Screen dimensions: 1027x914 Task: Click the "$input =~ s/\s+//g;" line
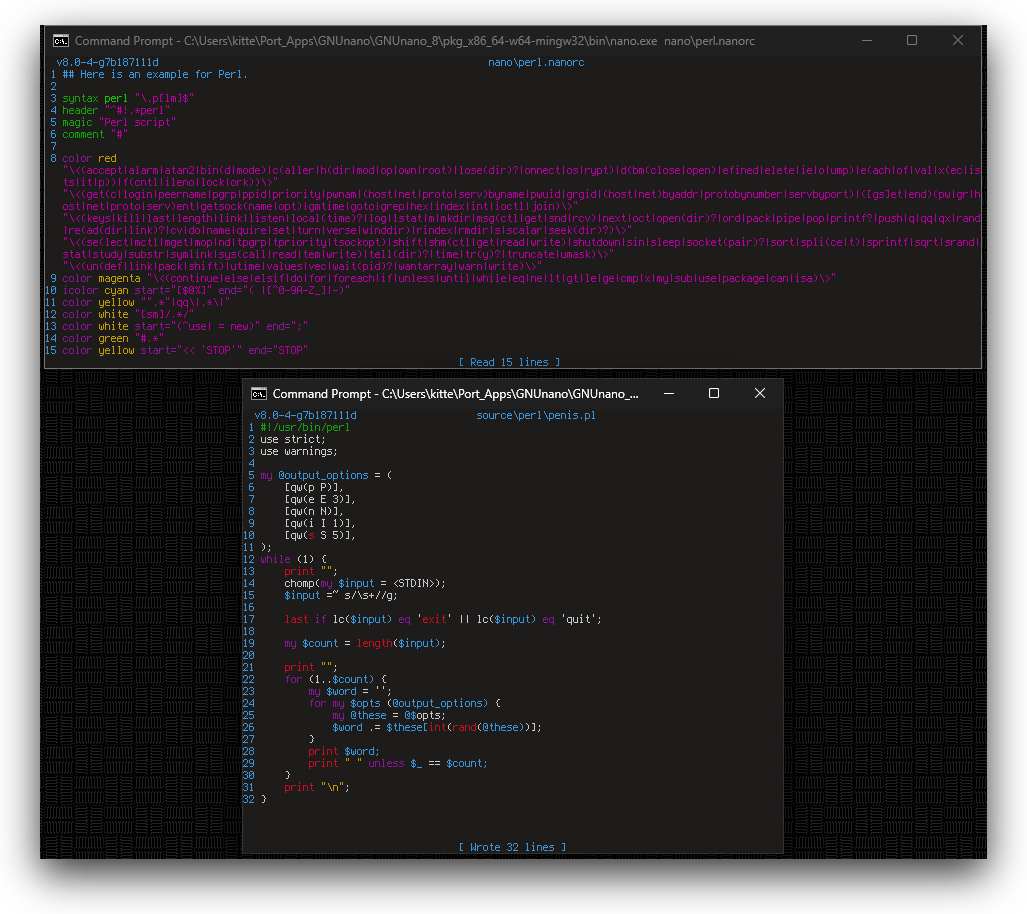click(341, 596)
